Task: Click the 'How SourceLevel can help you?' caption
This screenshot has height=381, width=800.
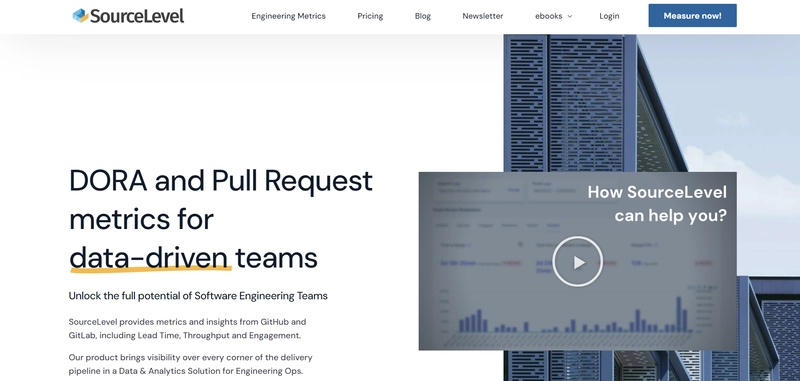Action: click(x=657, y=204)
